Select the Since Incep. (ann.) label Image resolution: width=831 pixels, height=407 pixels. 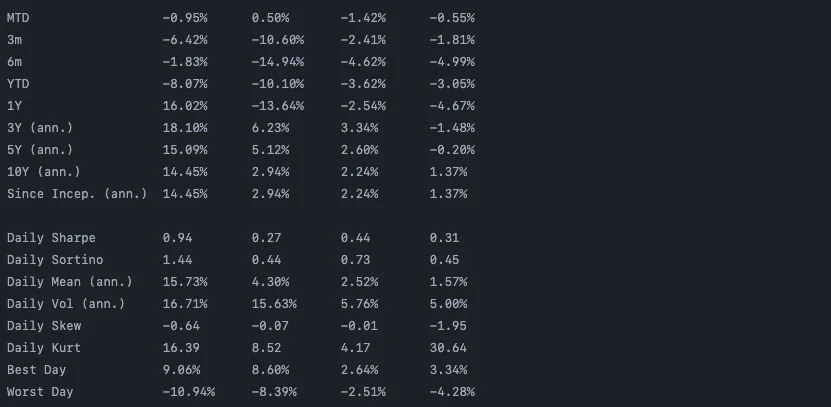pyautogui.click(x=76, y=194)
